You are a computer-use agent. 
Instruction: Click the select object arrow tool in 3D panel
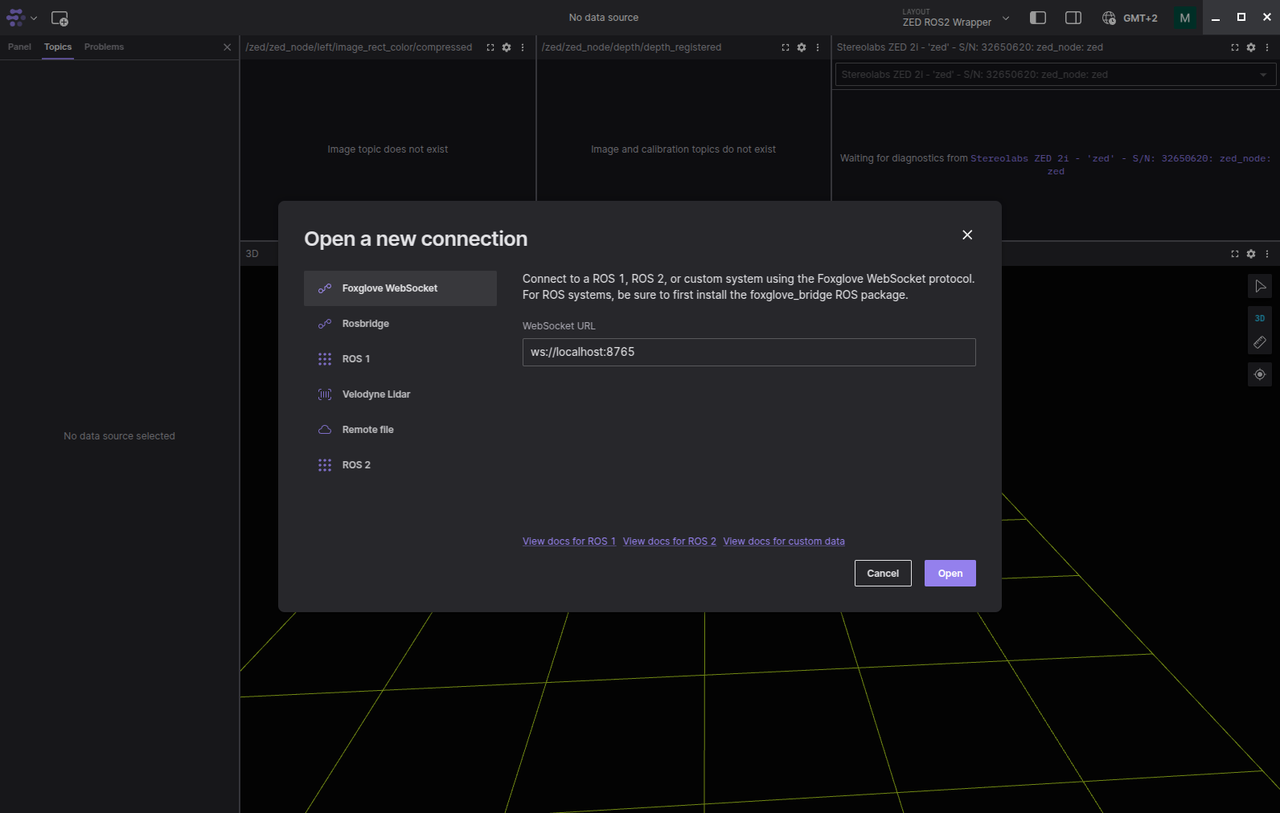(x=1260, y=287)
